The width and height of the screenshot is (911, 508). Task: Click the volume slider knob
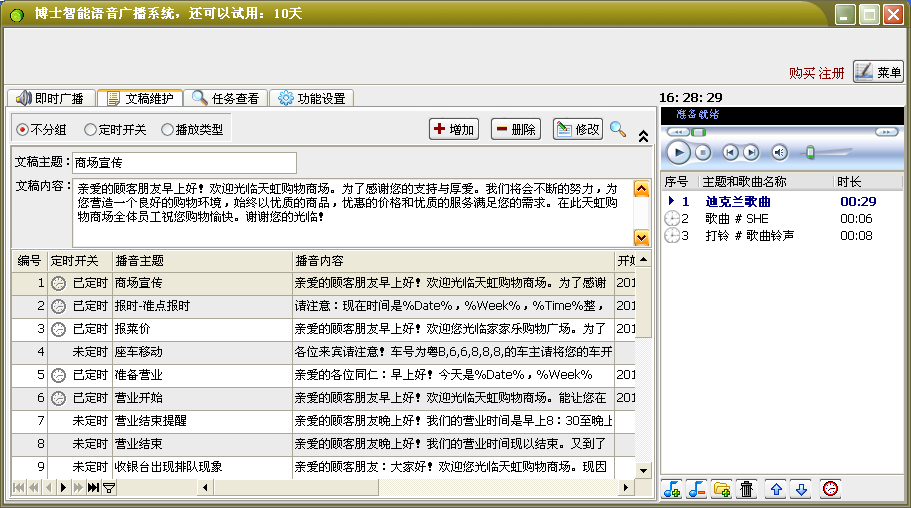pos(810,153)
